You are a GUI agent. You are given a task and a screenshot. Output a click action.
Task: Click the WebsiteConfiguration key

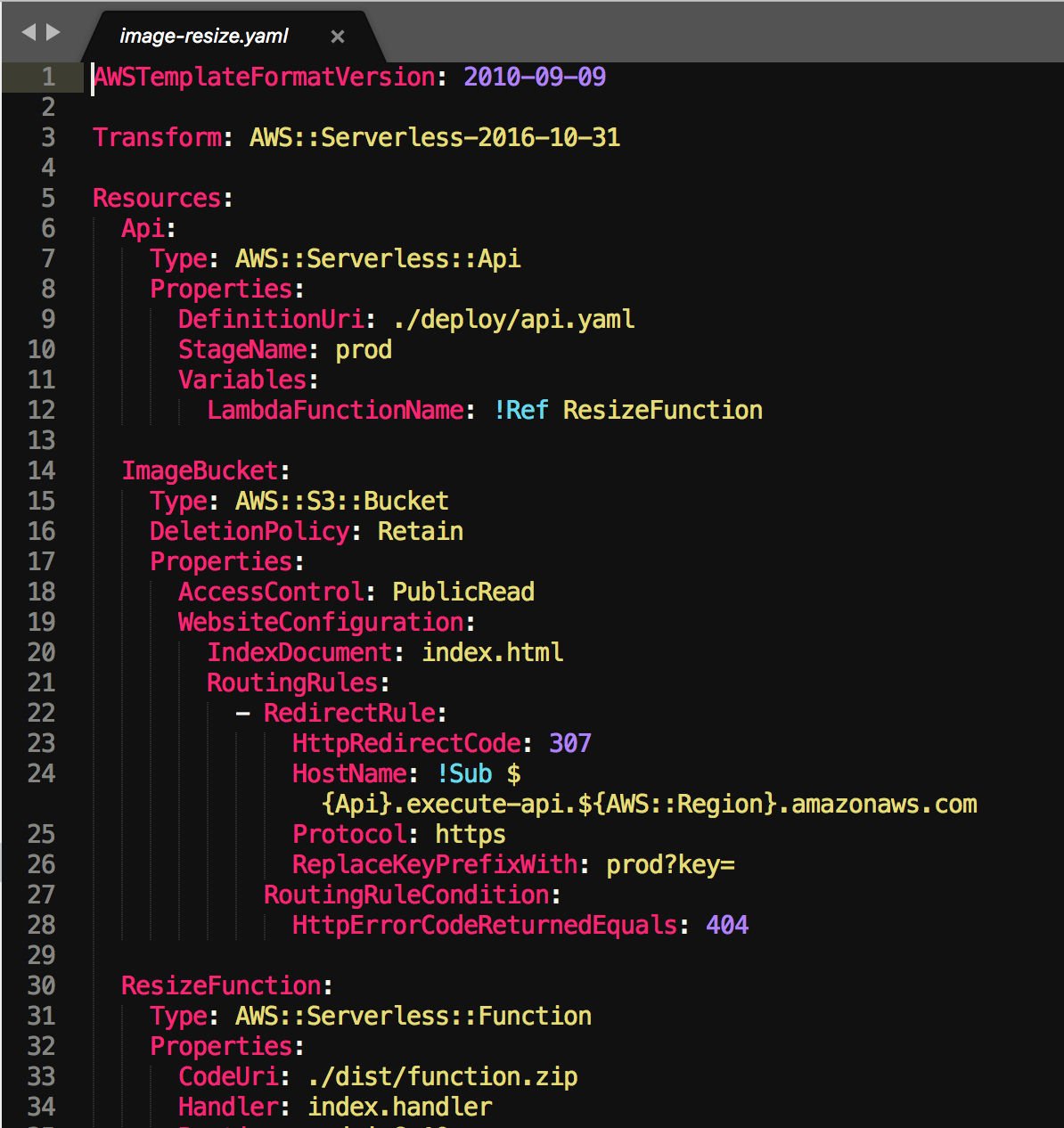tap(321, 622)
